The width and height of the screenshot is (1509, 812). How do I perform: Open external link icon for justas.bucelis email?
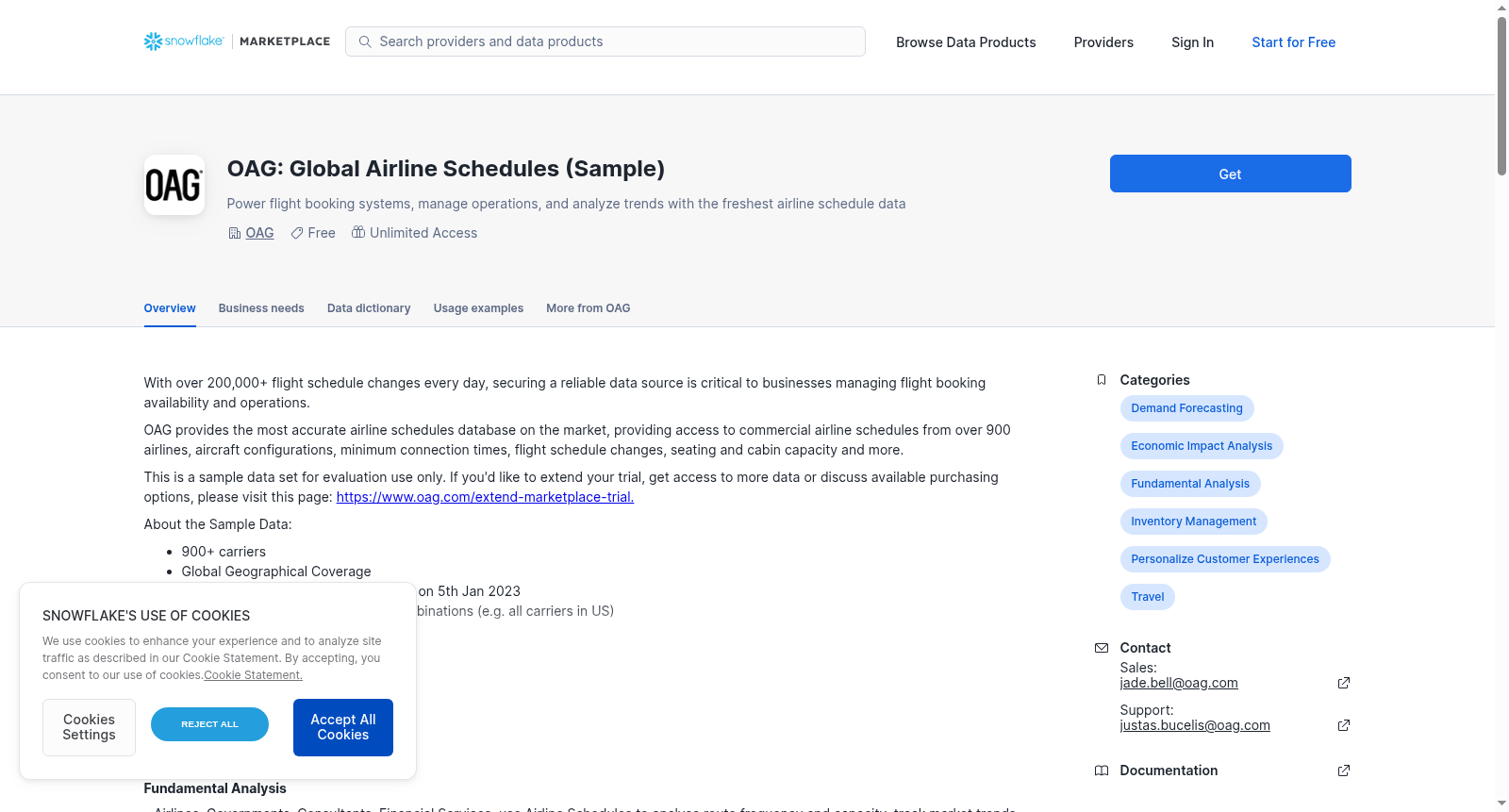1344,725
